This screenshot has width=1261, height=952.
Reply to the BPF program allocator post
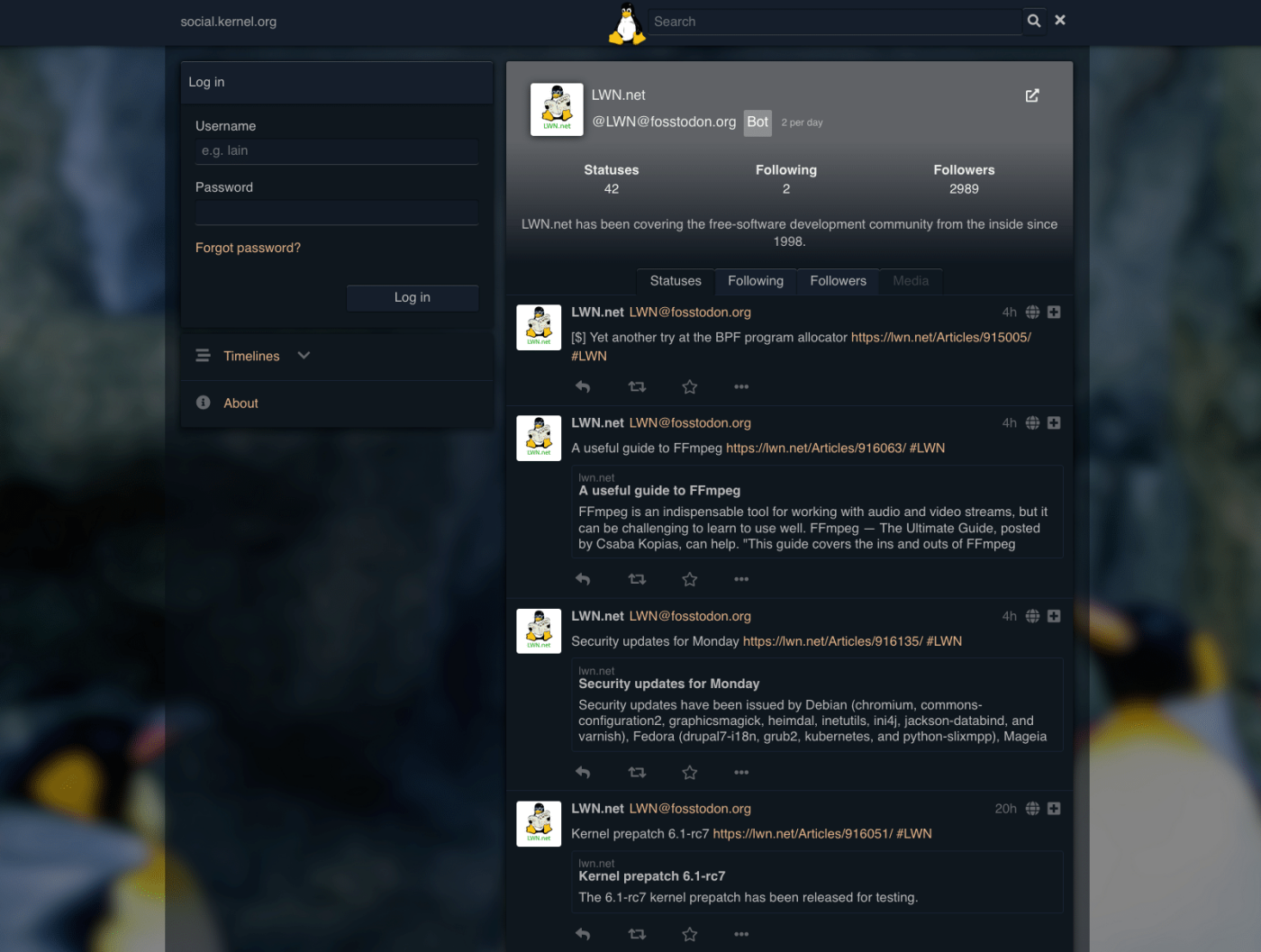click(583, 386)
